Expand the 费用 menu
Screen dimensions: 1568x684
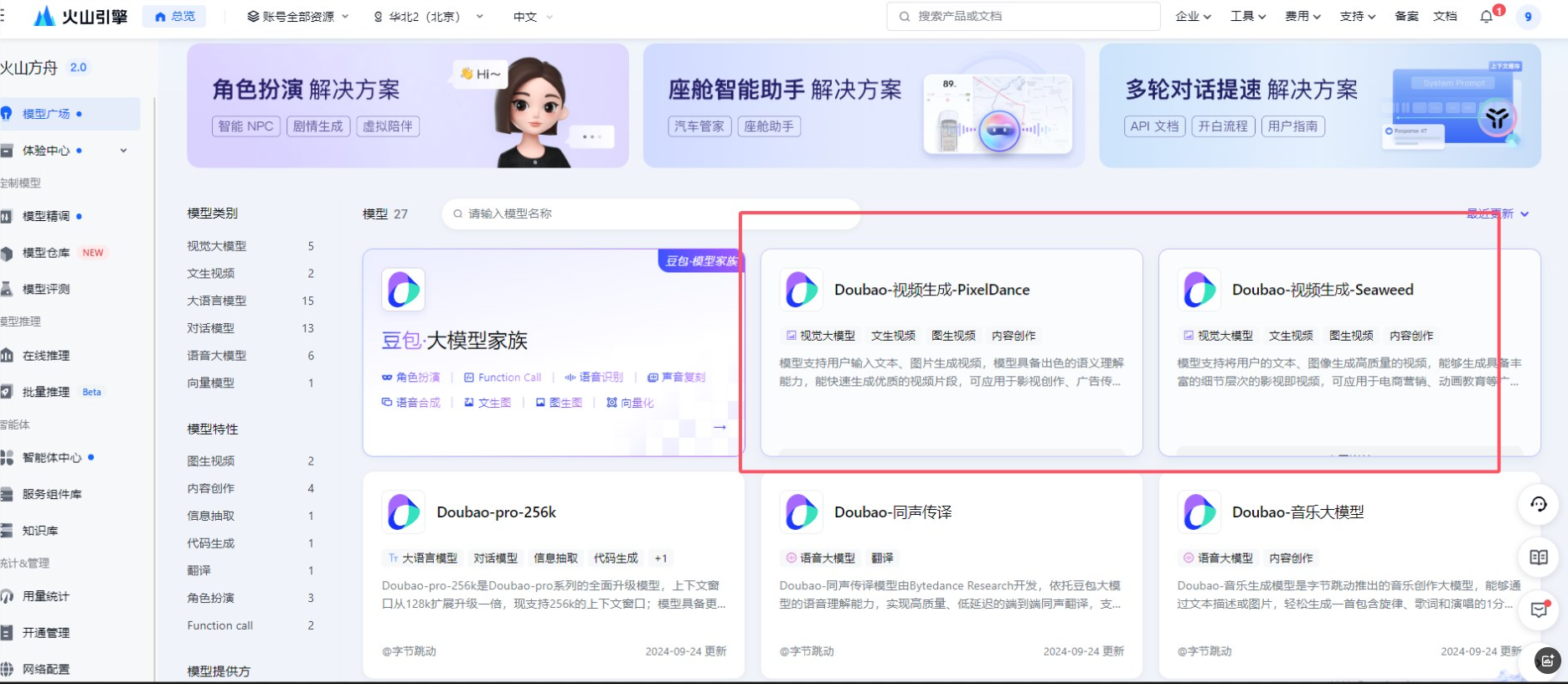tap(1302, 16)
